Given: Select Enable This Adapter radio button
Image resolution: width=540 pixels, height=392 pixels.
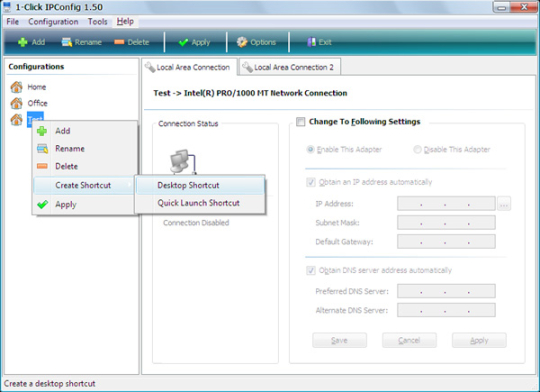Looking at the screenshot, I should tap(310, 149).
